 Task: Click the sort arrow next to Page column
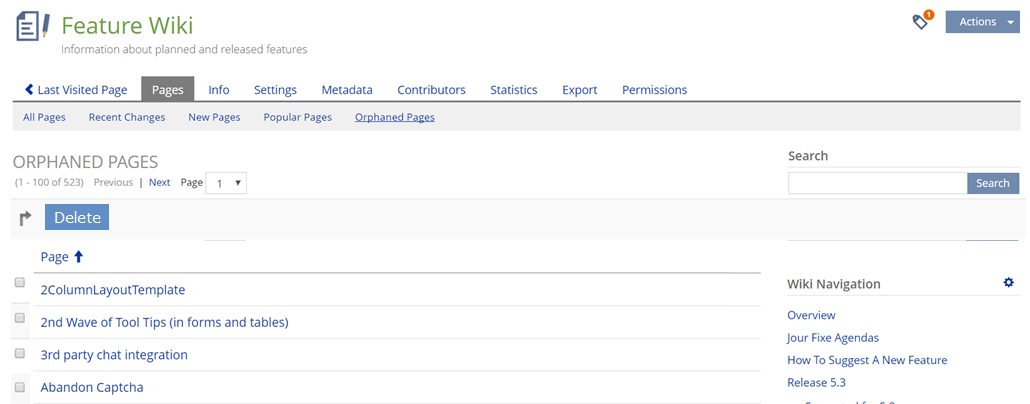tap(79, 257)
